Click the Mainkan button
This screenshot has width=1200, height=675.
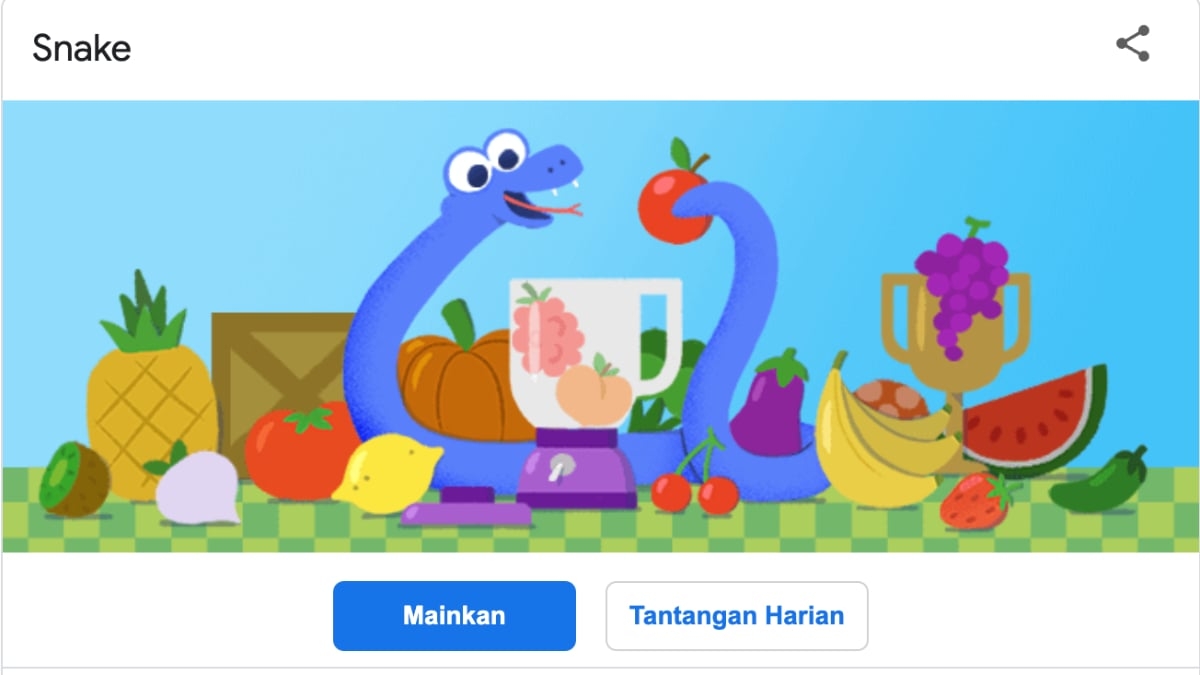[454, 616]
